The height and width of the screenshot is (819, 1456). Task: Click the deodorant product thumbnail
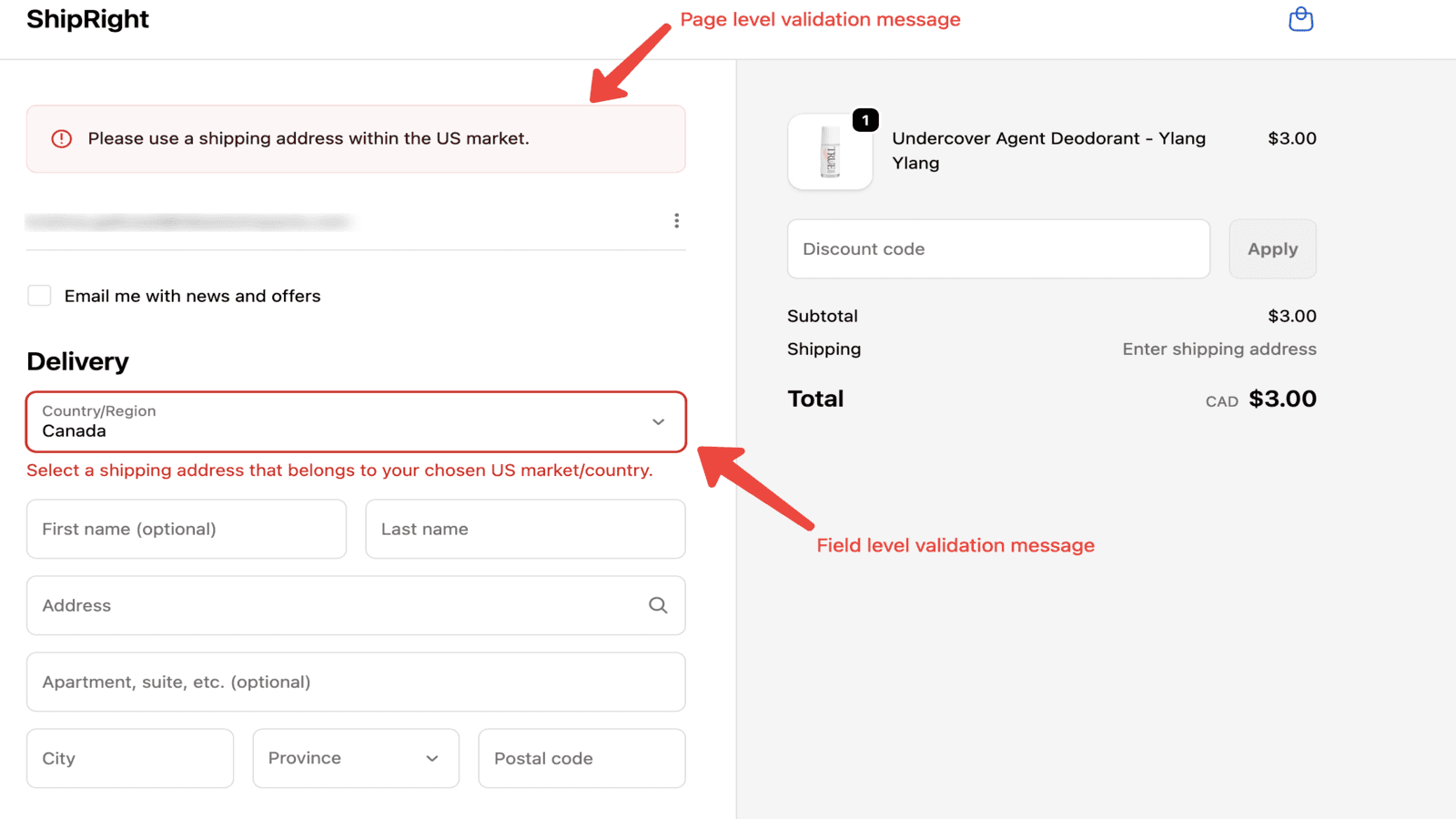click(830, 152)
